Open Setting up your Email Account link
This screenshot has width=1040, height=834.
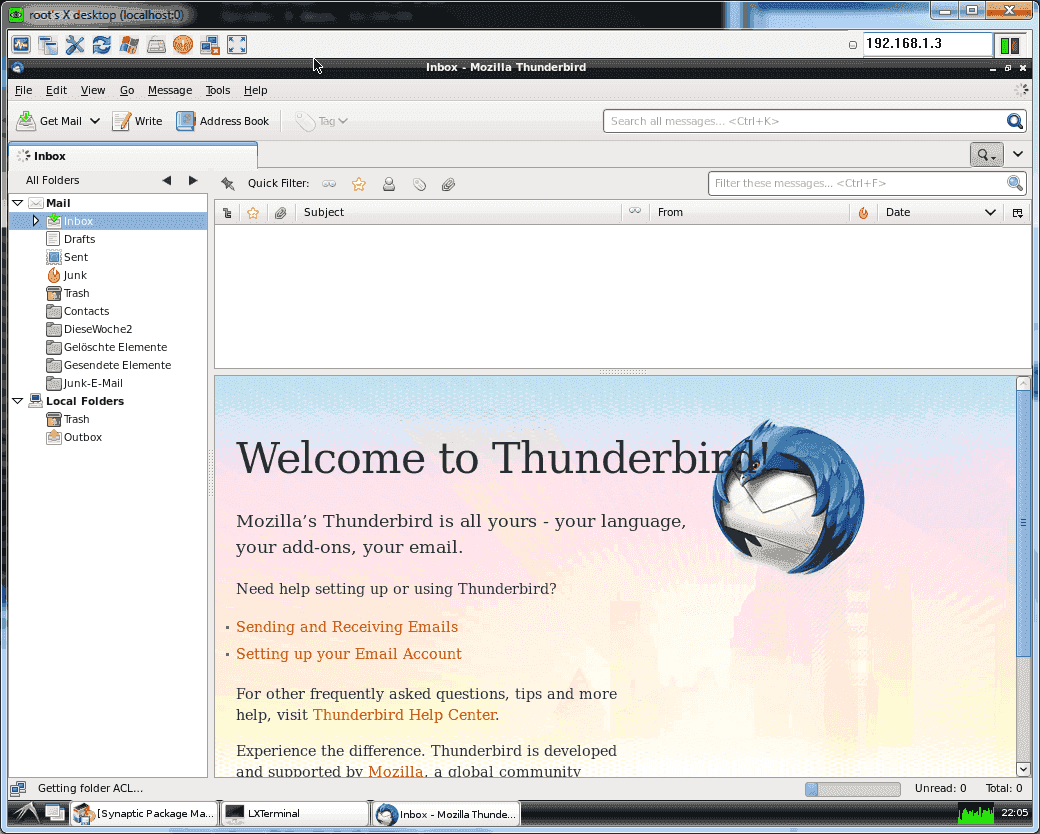pyautogui.click(x=349, y=654)
